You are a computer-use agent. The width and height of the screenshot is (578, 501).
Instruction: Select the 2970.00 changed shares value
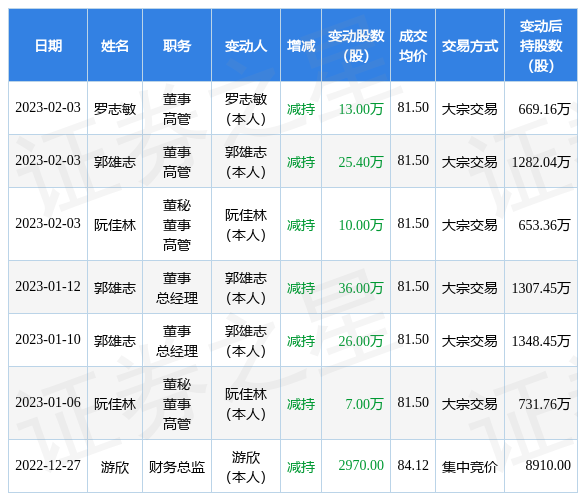361,465
